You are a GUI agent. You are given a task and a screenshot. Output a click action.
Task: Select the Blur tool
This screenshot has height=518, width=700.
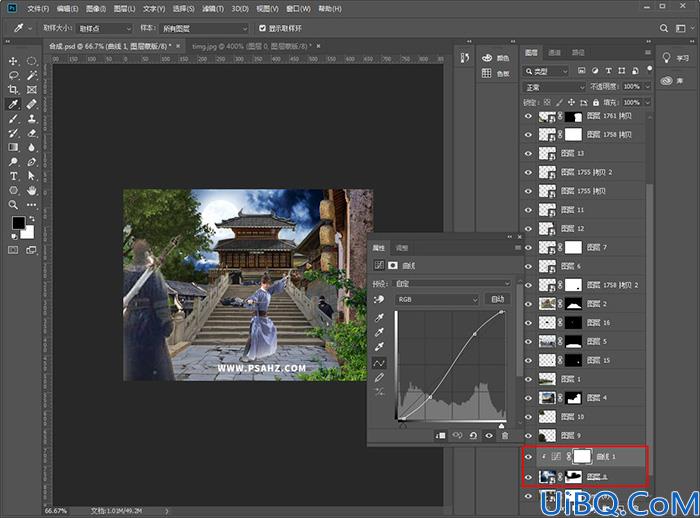coord(31,147)
